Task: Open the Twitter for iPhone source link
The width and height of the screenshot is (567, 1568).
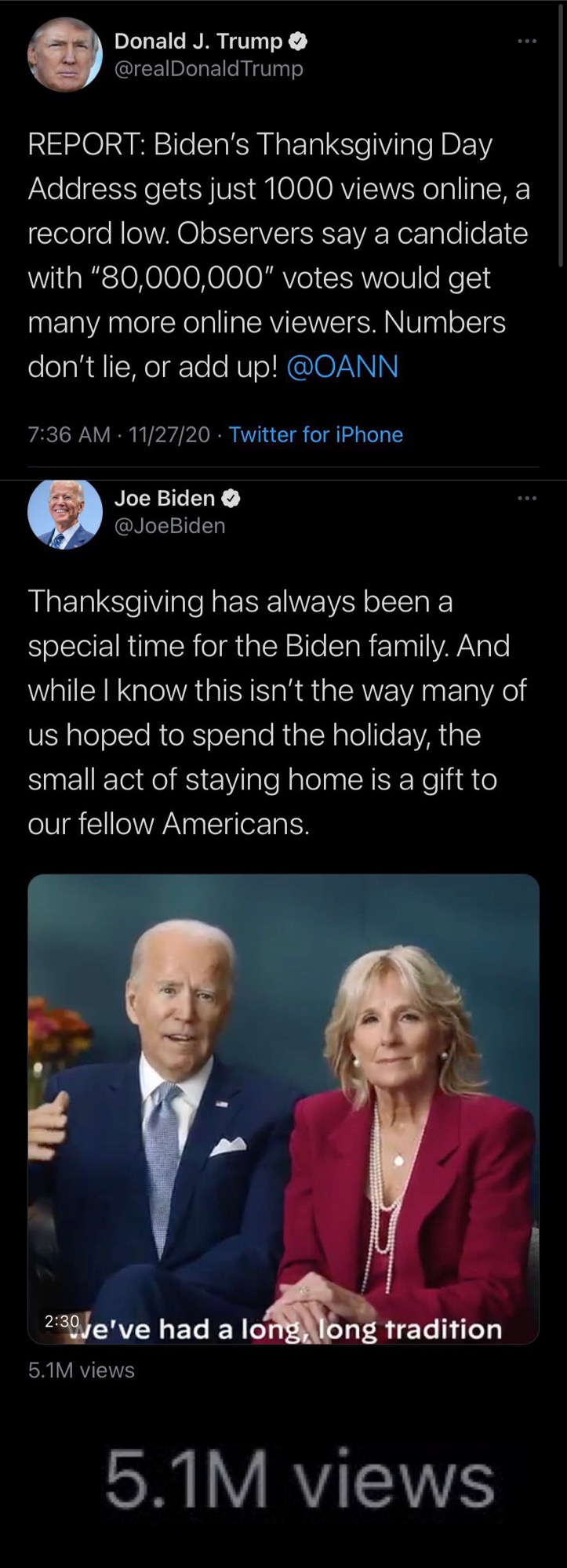Action: pyautogui.click(x=316, y=435)
